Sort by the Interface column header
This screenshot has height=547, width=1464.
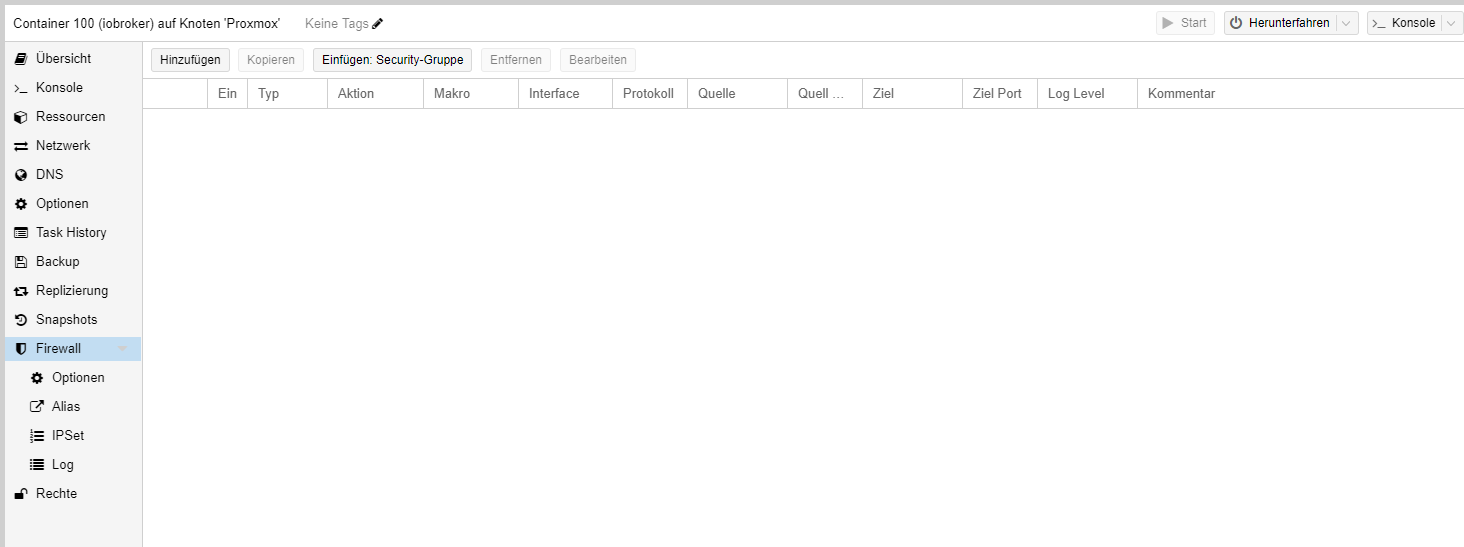click(565, 94)
